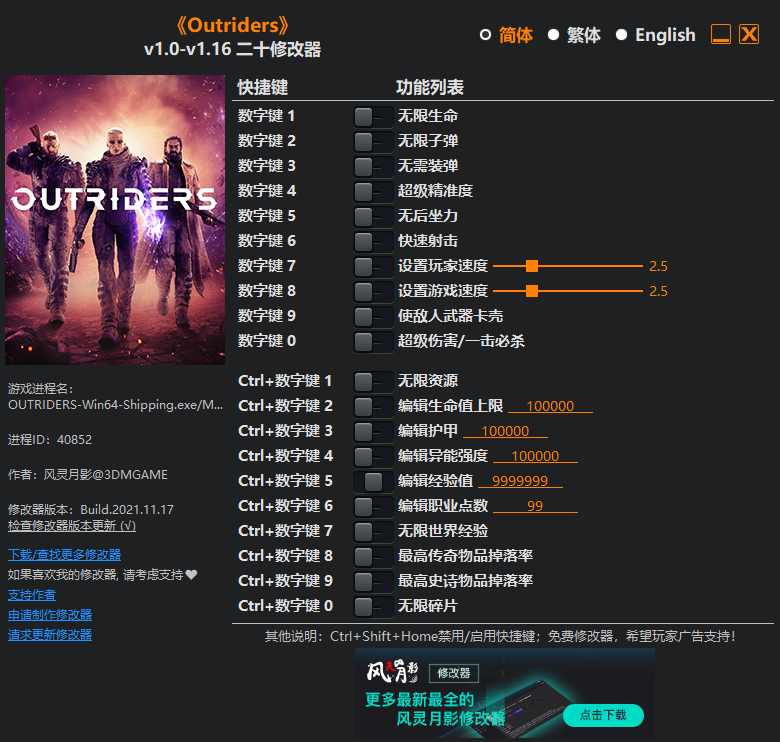
Task: Turn on 无后坐力 switch
Action: tap(373, 217)
